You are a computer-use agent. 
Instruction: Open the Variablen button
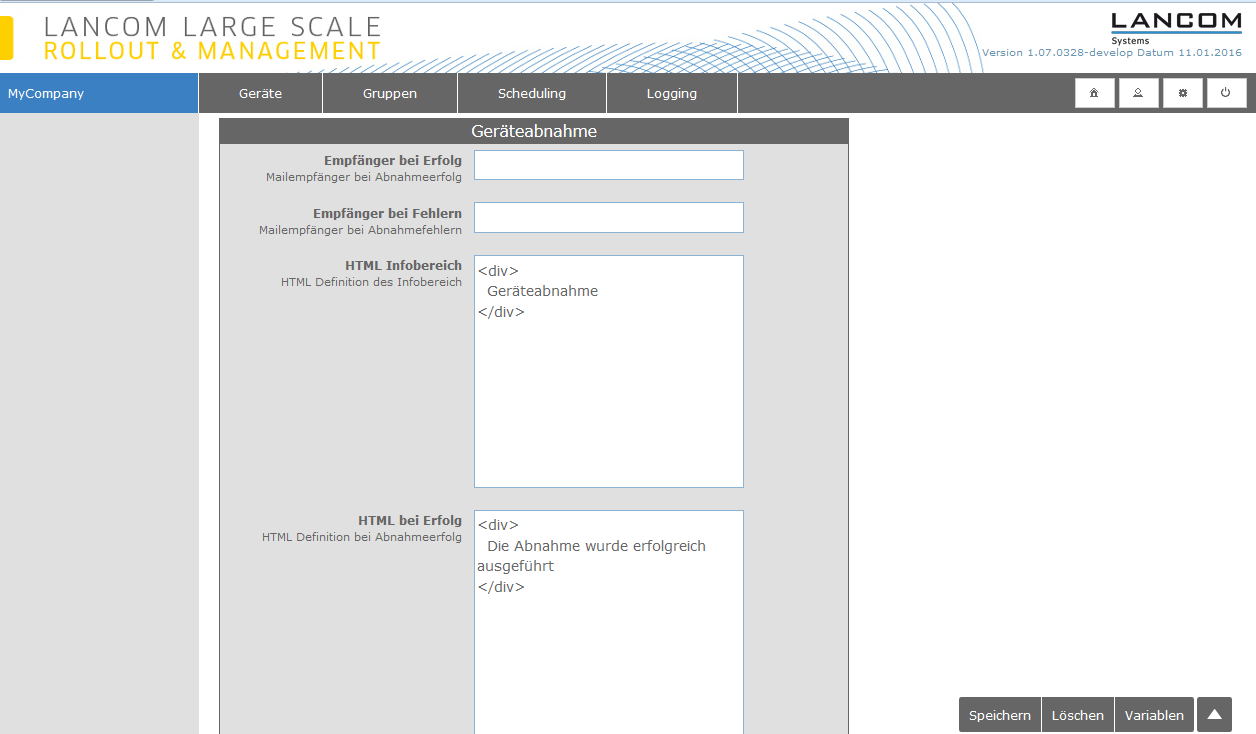point(1154,715)
